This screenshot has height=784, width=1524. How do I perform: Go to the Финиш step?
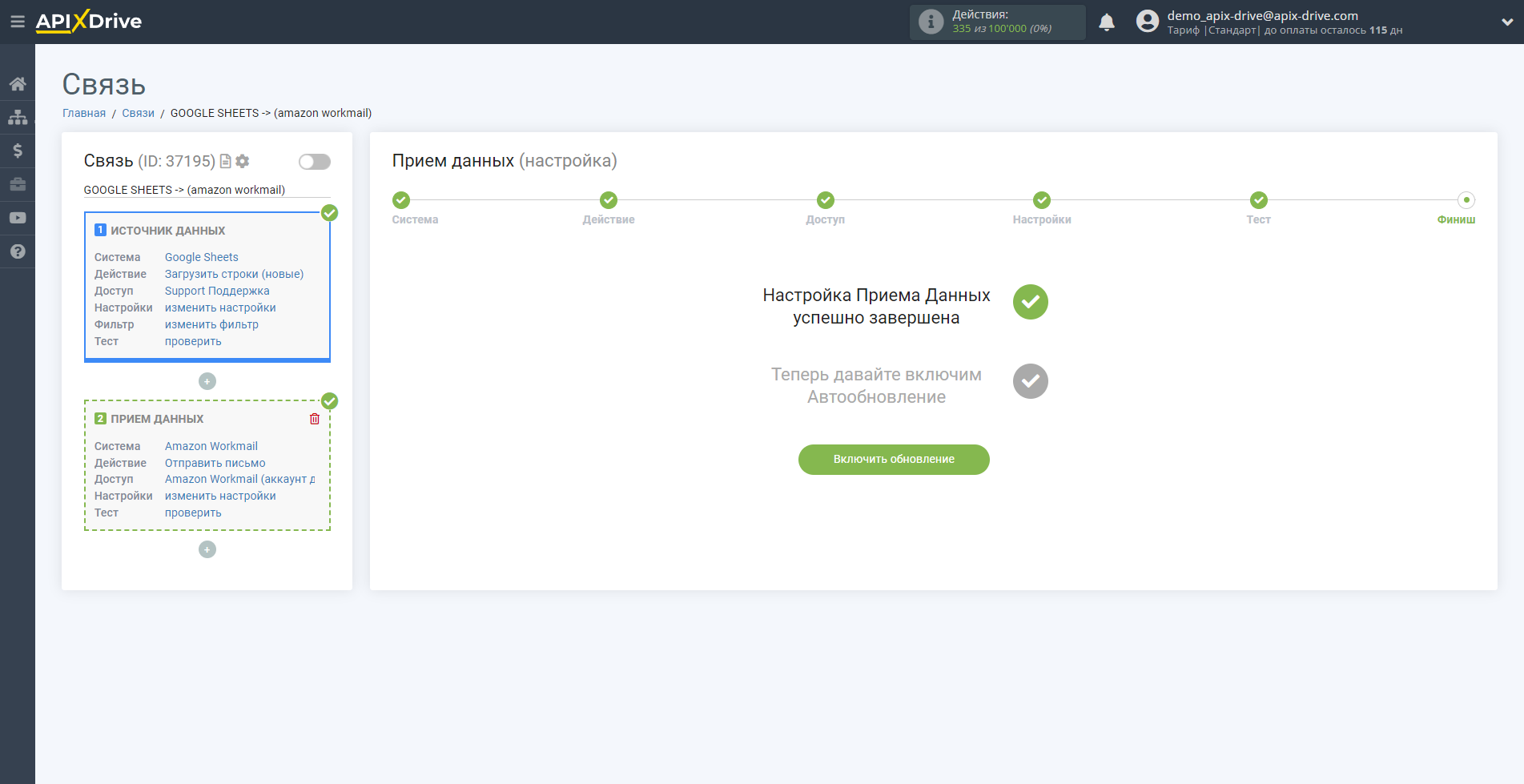click(1466, 200)
